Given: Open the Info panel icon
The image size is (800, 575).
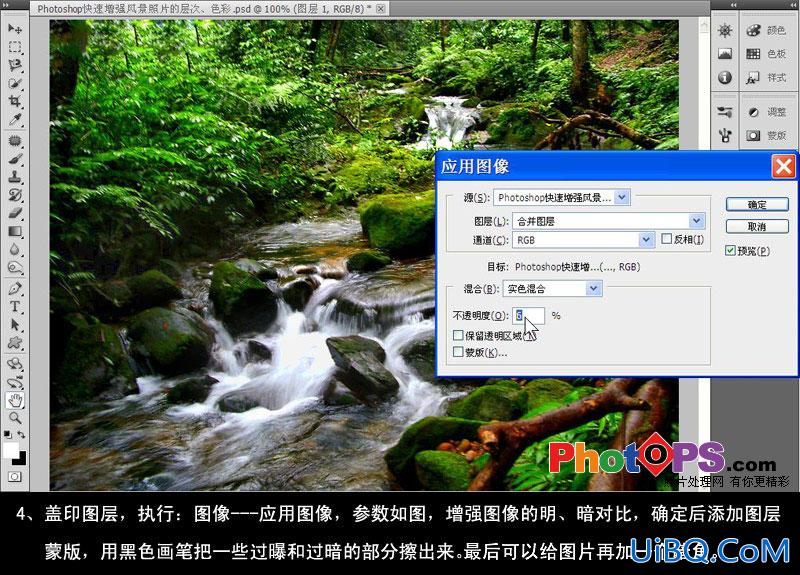Looking at the screenshot, I should pyautogui.click(x=724, y=77).
